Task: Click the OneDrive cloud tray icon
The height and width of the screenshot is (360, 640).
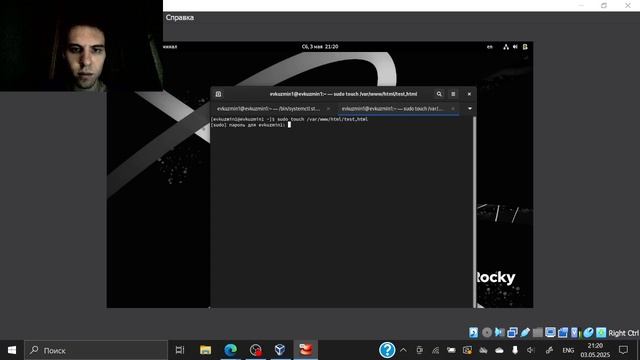Action: point(499,350)
